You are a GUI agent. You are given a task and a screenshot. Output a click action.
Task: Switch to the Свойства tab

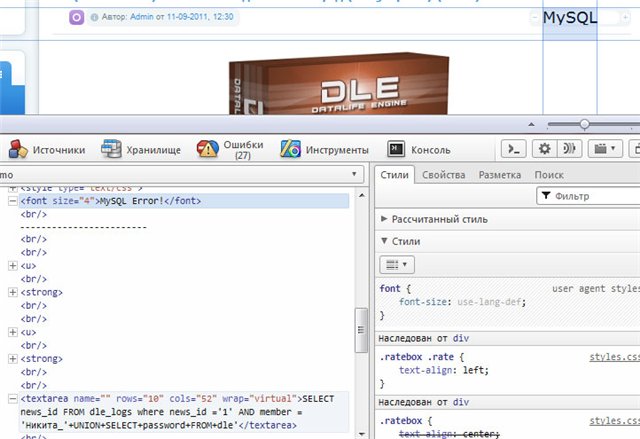point(443,175)
